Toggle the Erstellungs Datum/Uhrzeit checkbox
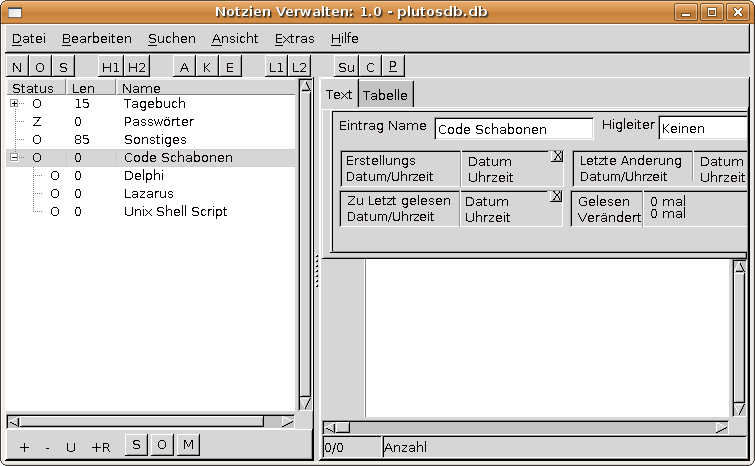 (x=557, y=156)
